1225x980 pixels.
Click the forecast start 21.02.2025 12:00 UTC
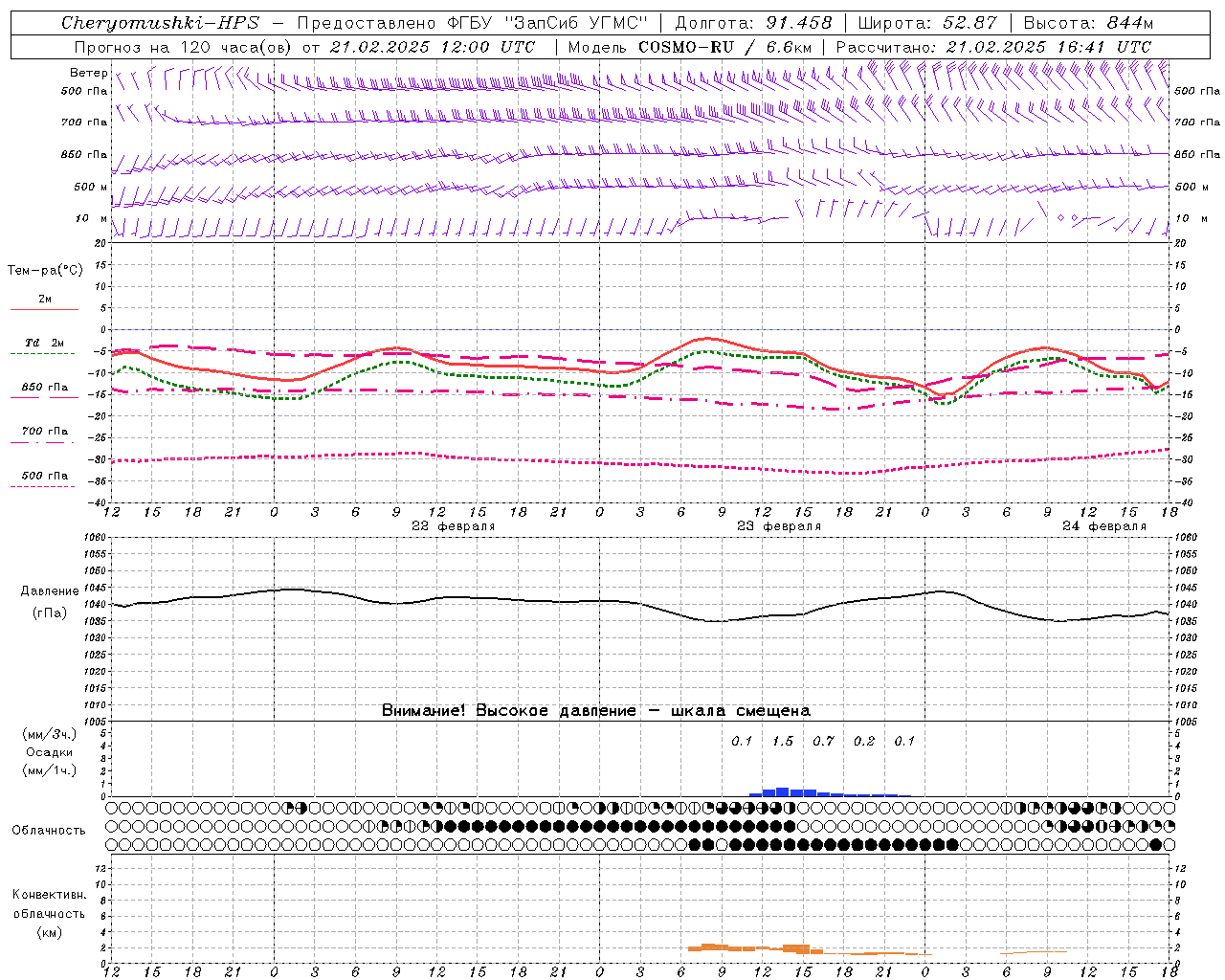433,47
